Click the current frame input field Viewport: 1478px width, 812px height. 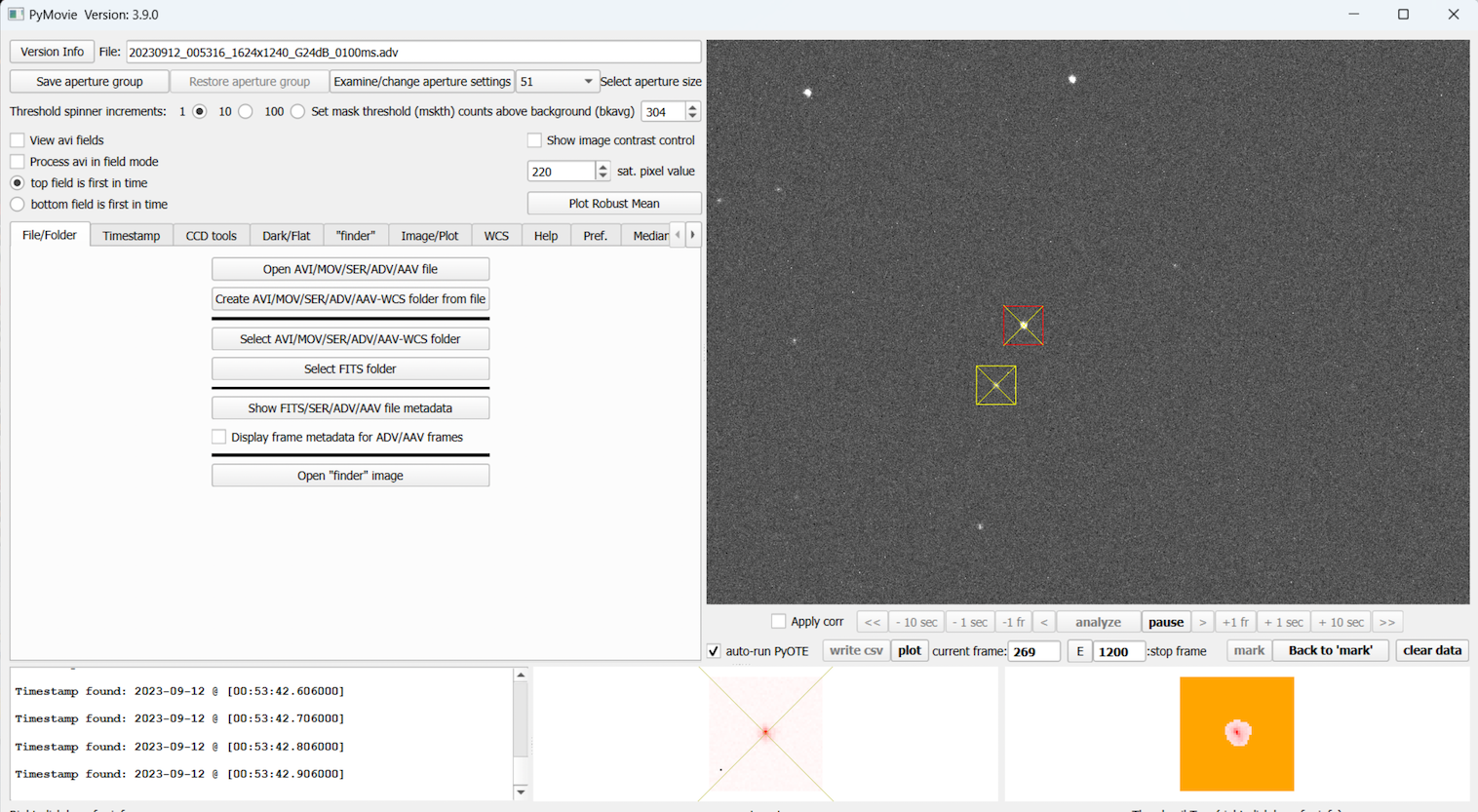1032,651
